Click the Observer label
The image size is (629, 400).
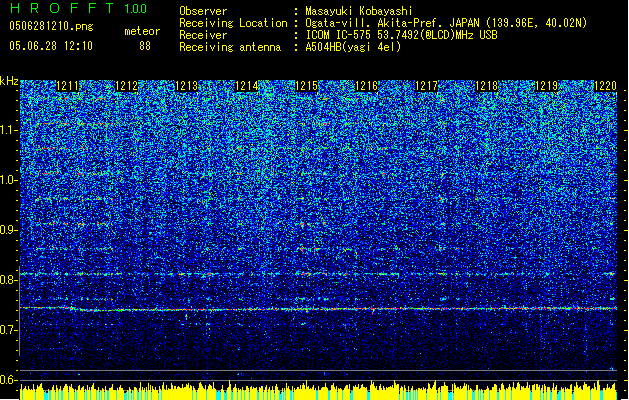203,11
